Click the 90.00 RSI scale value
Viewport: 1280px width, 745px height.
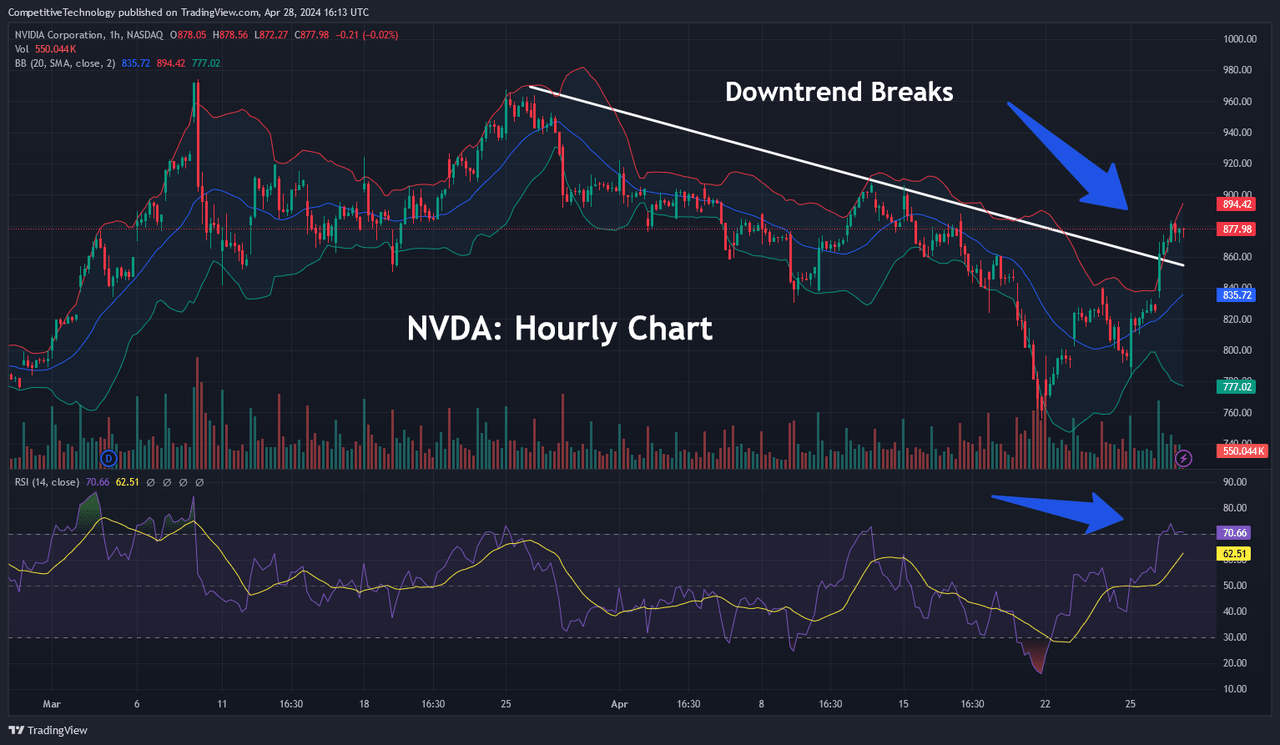click(x=1234, y=482)
